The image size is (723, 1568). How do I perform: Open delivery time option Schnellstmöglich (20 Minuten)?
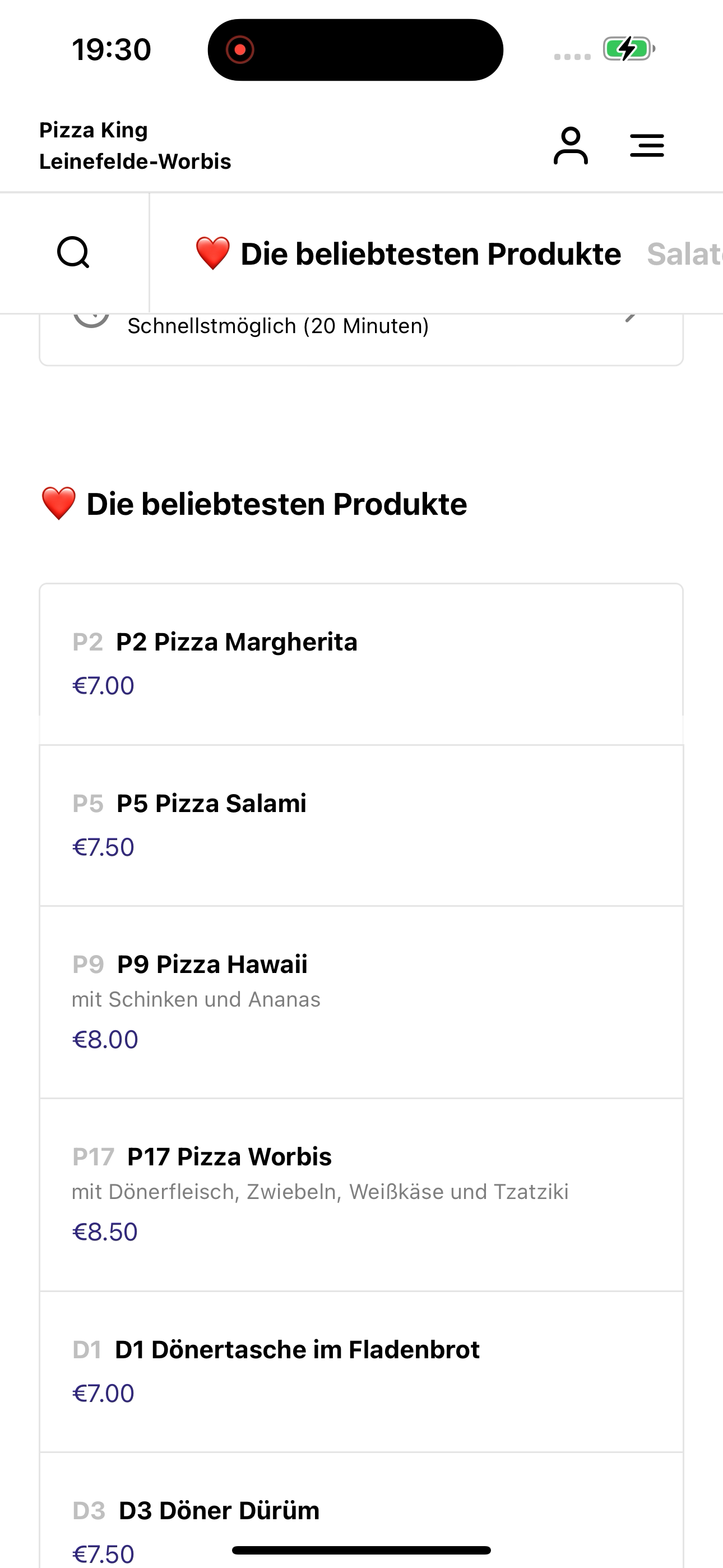click(x=278, y=327)
